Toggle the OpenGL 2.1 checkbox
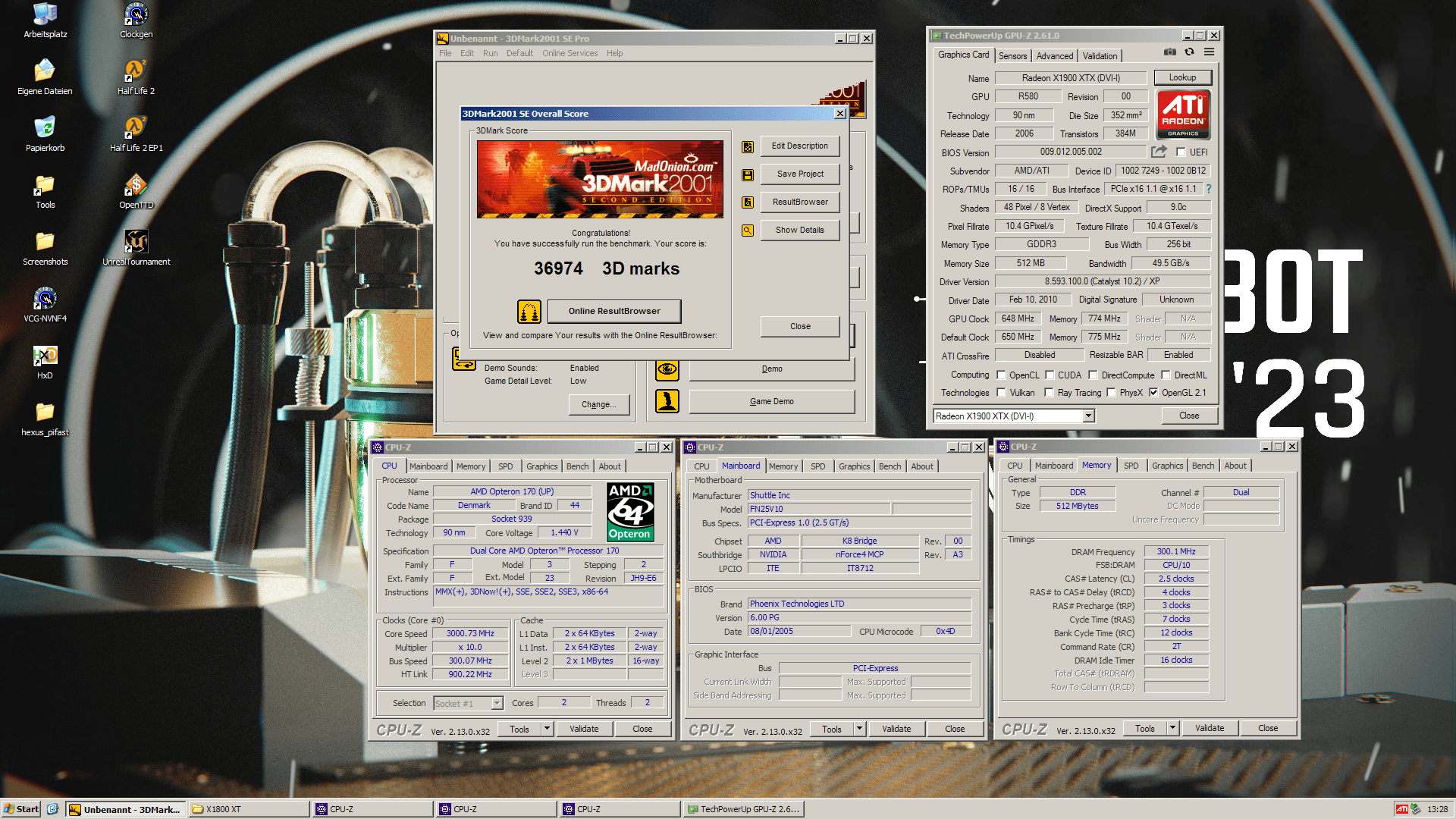The width and height of the screenshot is (1456, 819). click(x=1153, y=393)
